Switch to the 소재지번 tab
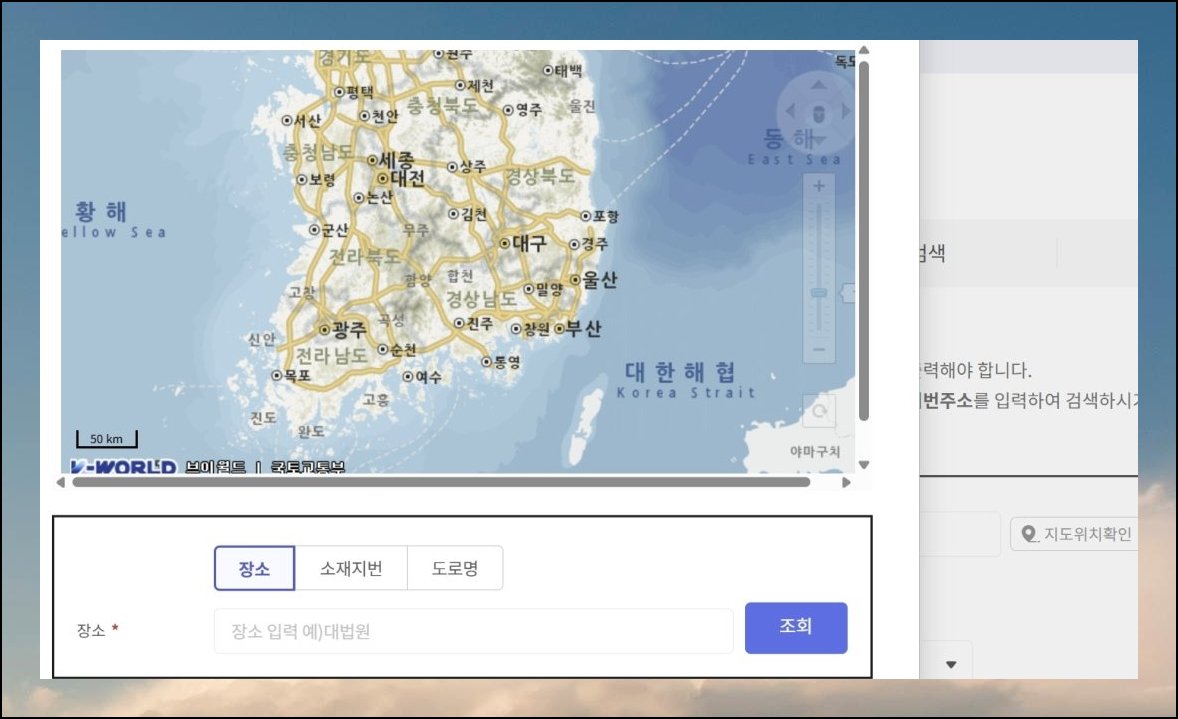Viewport: 1178px width, 719px height. (x=351, y=568)
